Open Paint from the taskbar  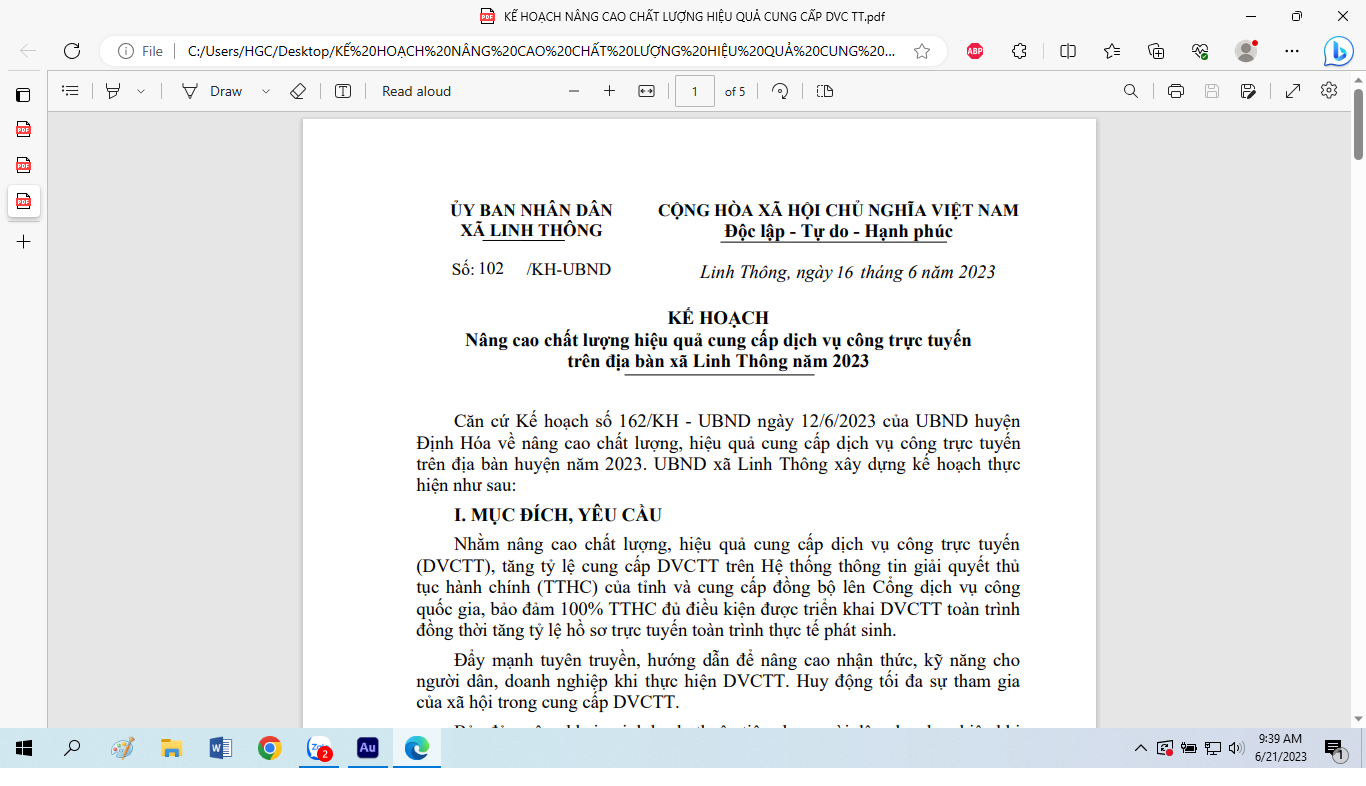pos(122,748)
